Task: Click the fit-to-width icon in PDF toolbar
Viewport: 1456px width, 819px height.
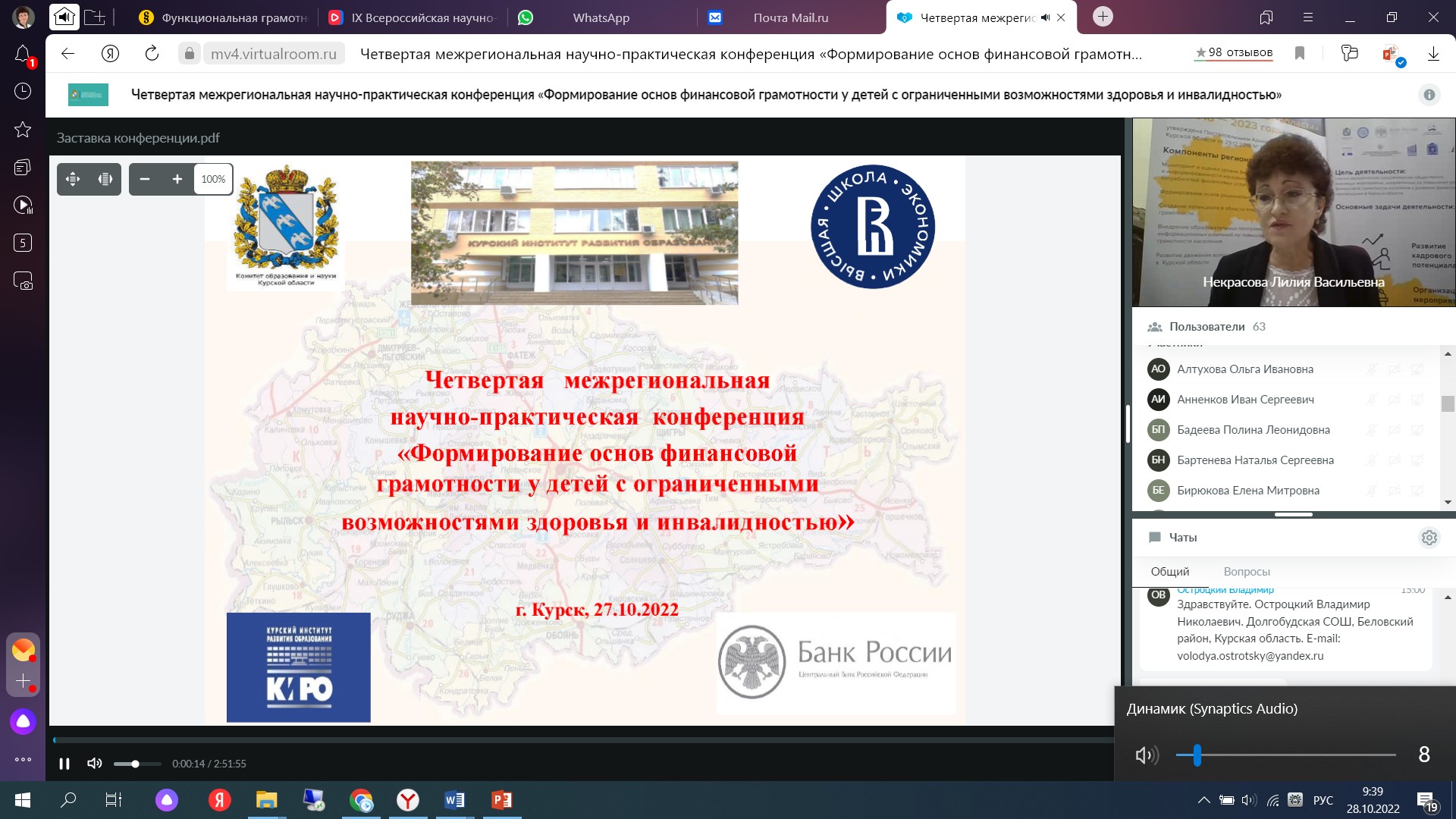Action: tap(105, 179)
